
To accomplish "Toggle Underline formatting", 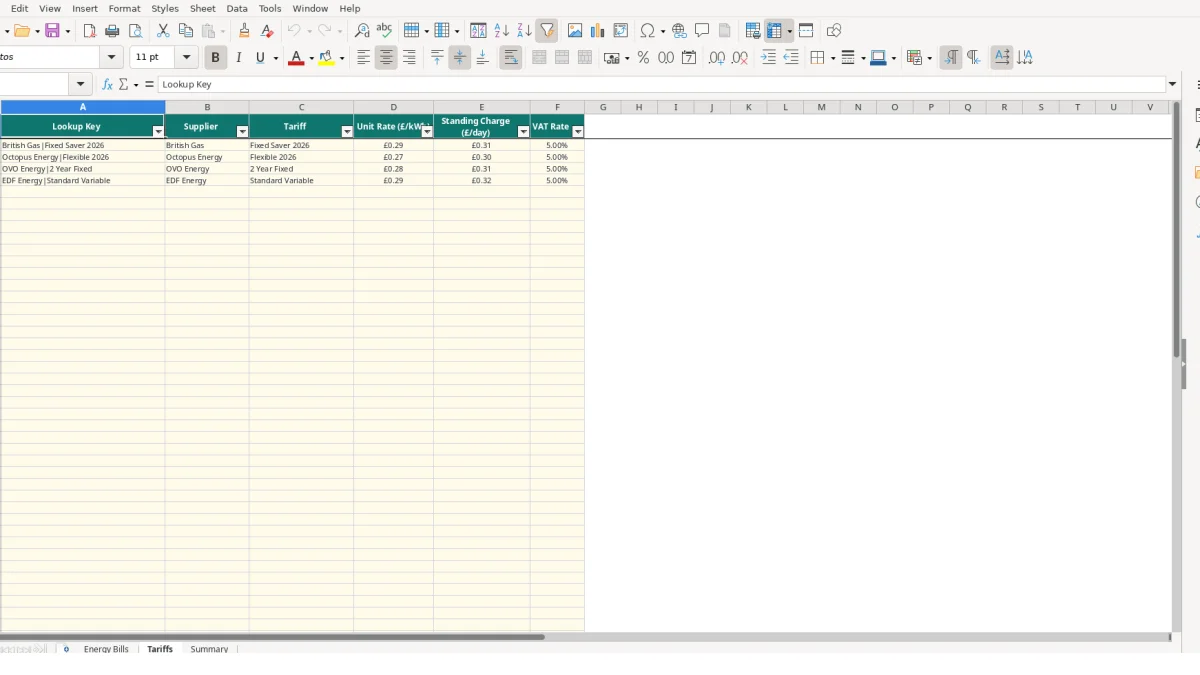I will click(x=261, y=58).
